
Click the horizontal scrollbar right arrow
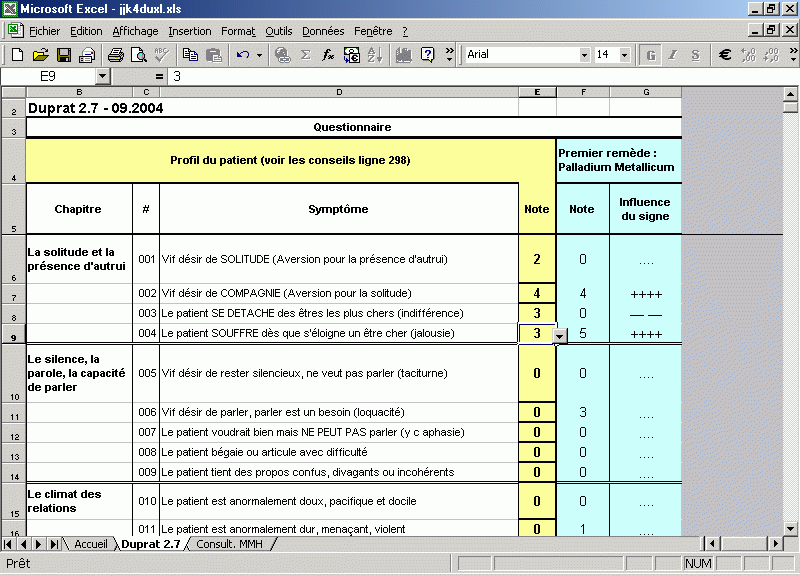776,544
